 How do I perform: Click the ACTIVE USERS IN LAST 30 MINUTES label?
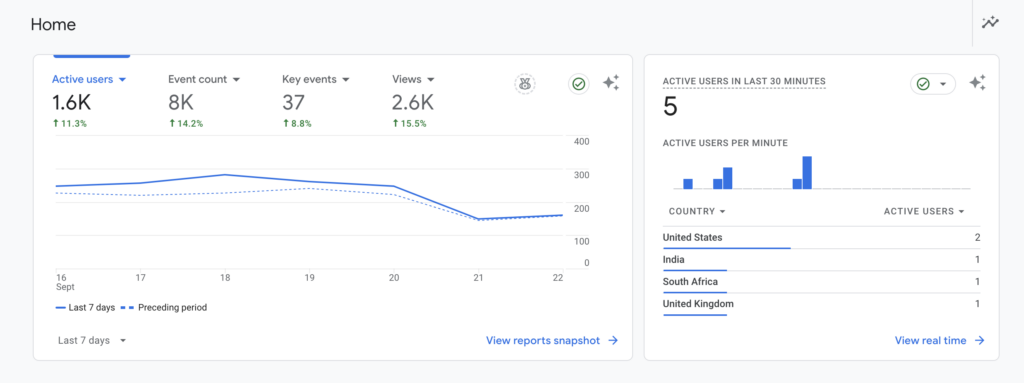(744, 82)
